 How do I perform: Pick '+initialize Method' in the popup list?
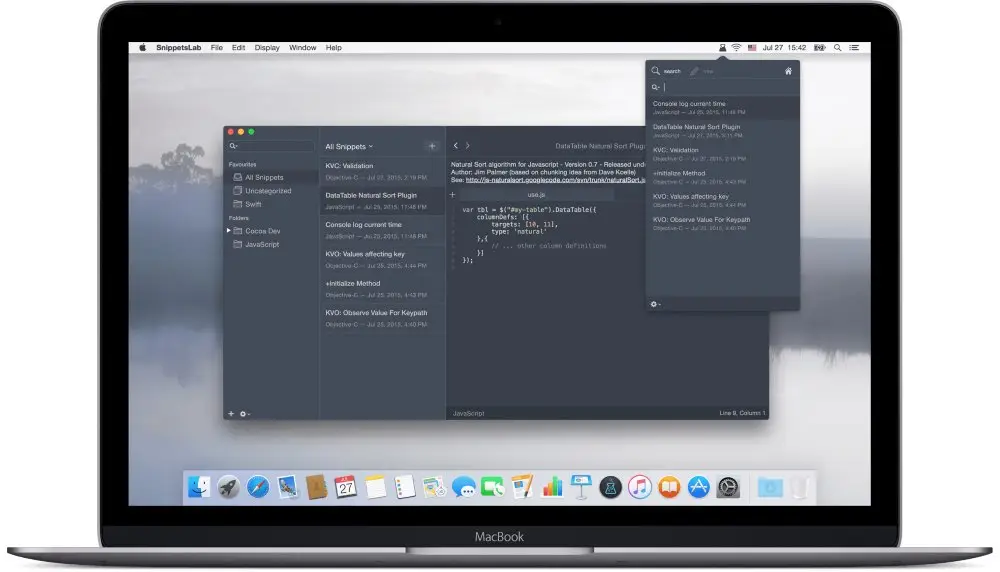pyautogui.click(x=723, y=177)
